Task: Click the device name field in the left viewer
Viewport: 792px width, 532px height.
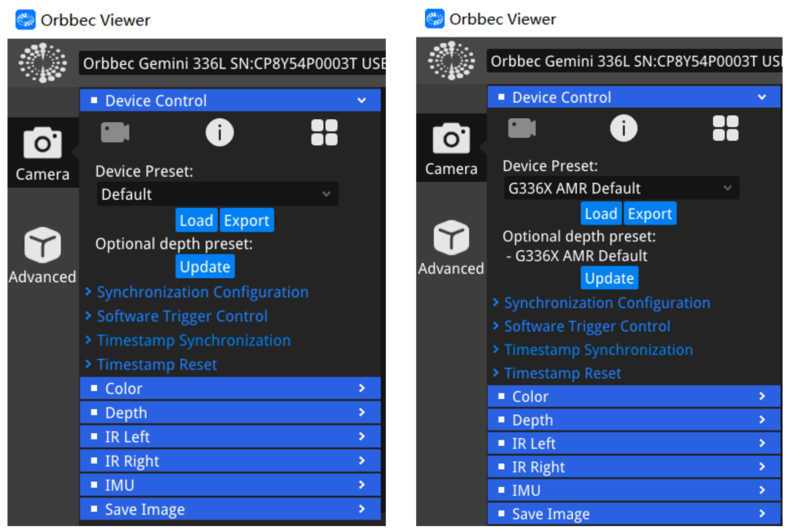Action: [x=232, y=64]
